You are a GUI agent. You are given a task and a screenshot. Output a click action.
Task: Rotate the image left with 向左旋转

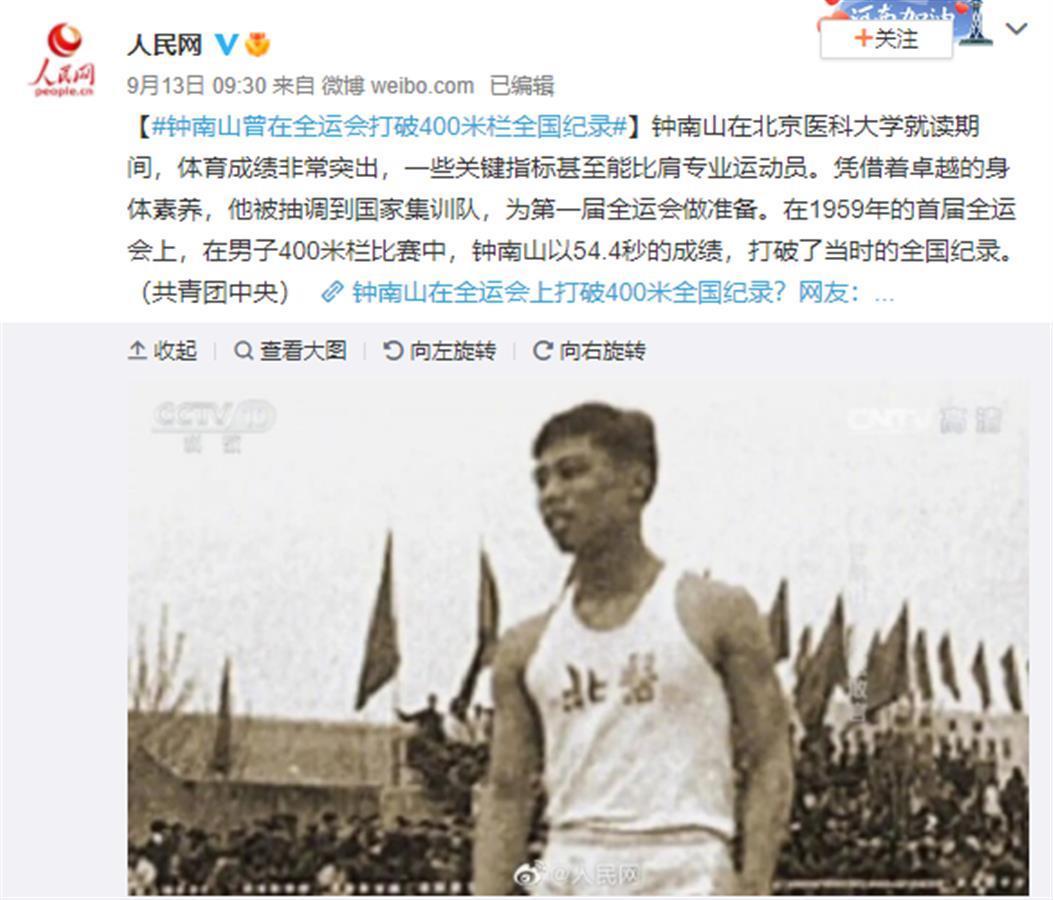coord(440,351)
